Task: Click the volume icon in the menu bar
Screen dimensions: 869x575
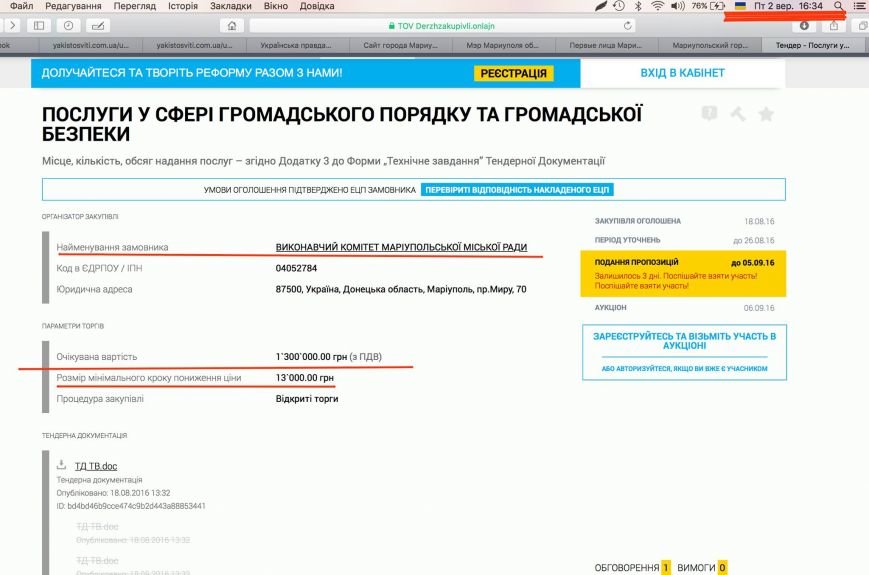Action: click(x=677, y=6)
